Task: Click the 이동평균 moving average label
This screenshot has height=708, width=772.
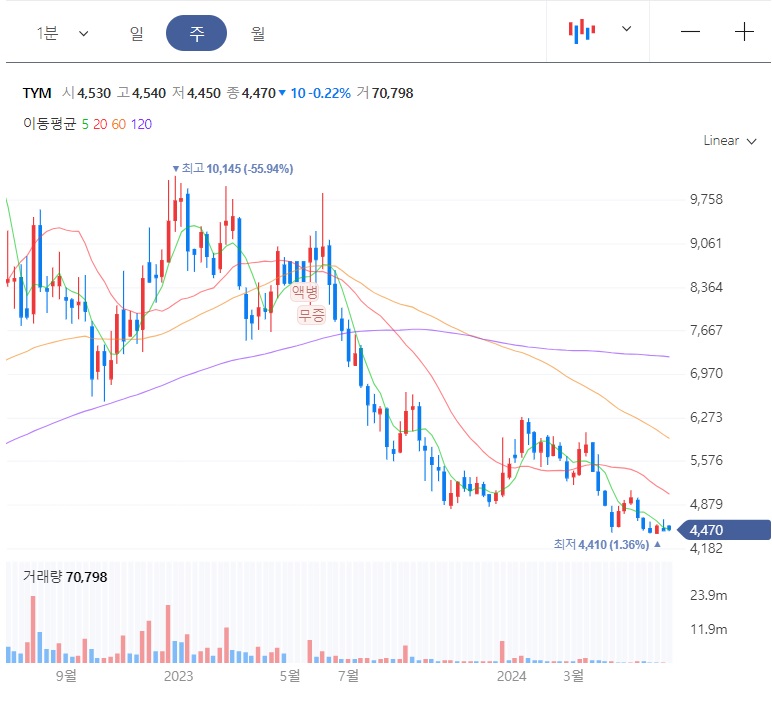Action: [49, 124]
